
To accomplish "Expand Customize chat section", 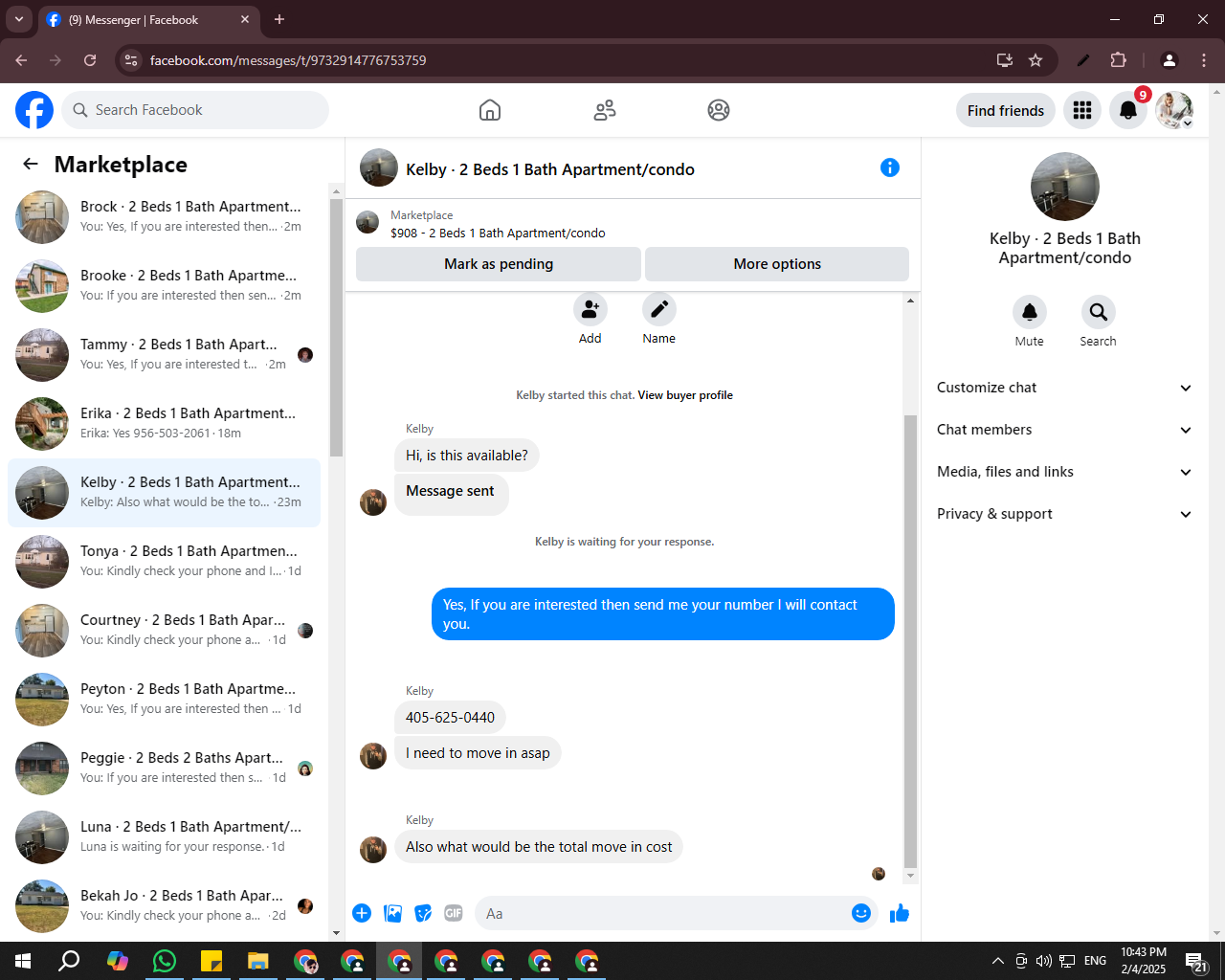I will [1064, 388].
